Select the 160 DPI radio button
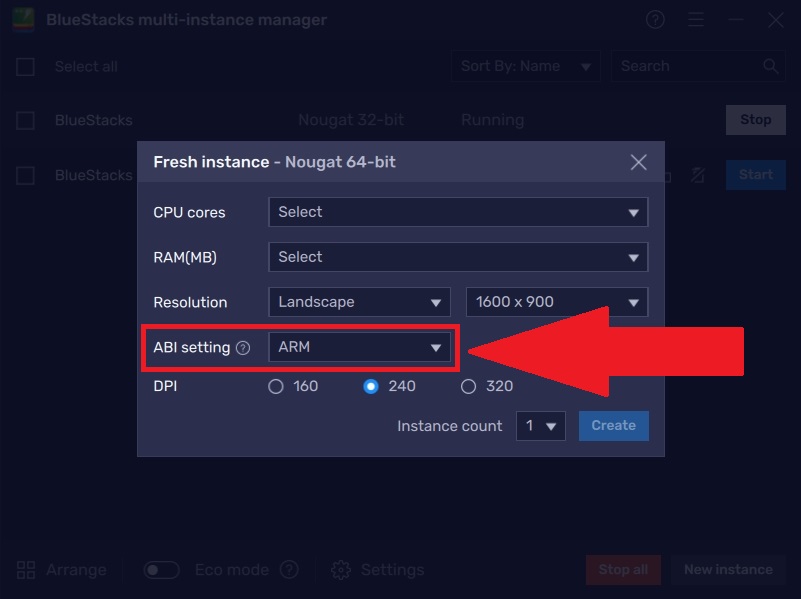Viewport: 801px width, 599px height. [x=276, y=387]
